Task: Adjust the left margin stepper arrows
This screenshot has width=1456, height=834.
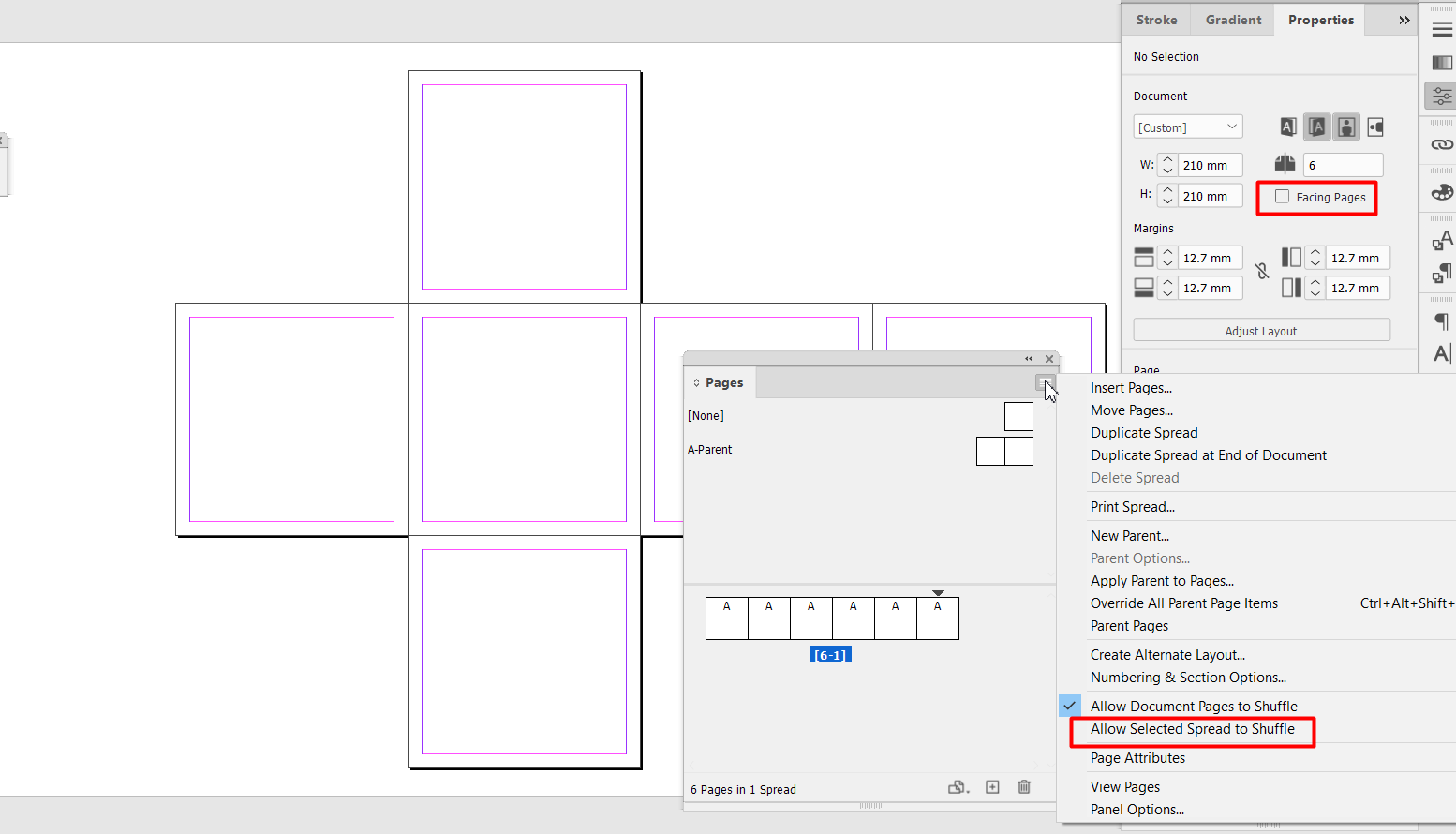Action: point(1315,258)
